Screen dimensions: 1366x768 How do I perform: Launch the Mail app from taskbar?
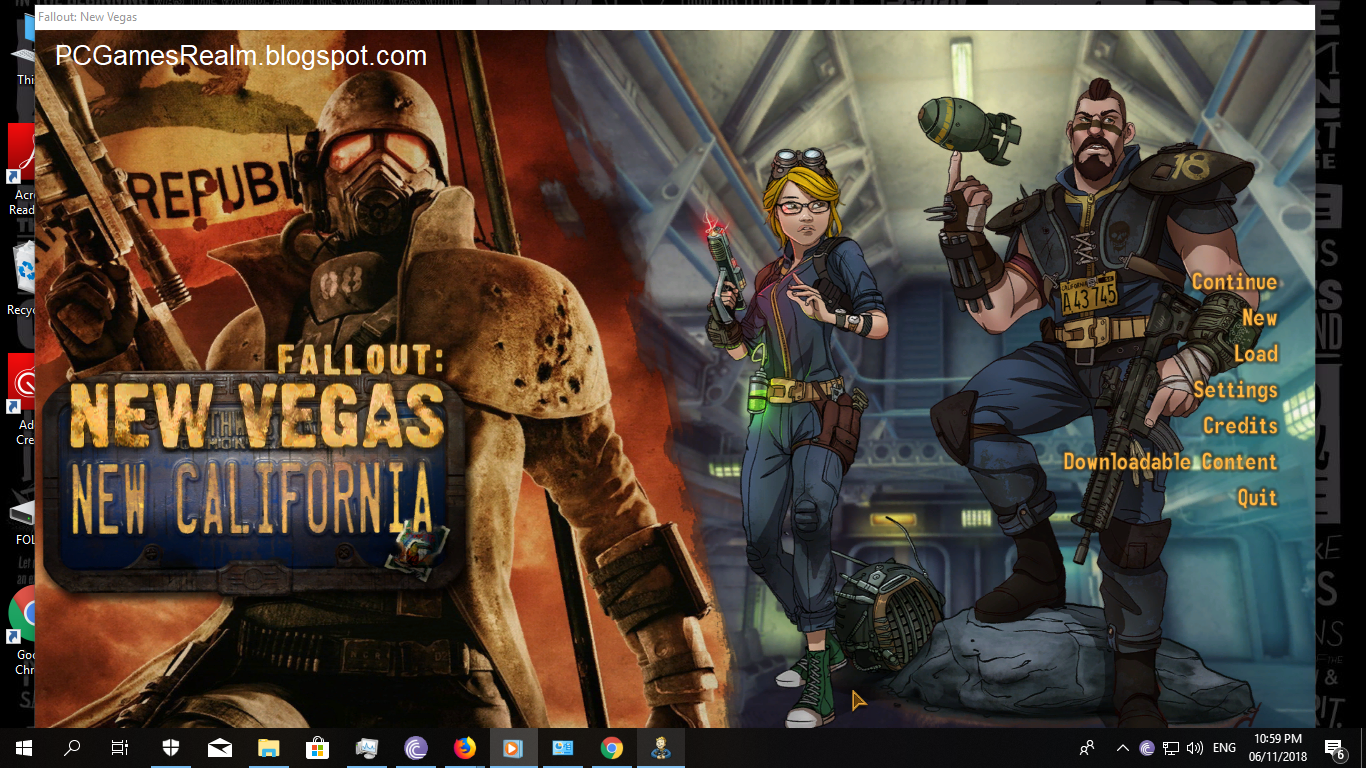click(220, 748)
